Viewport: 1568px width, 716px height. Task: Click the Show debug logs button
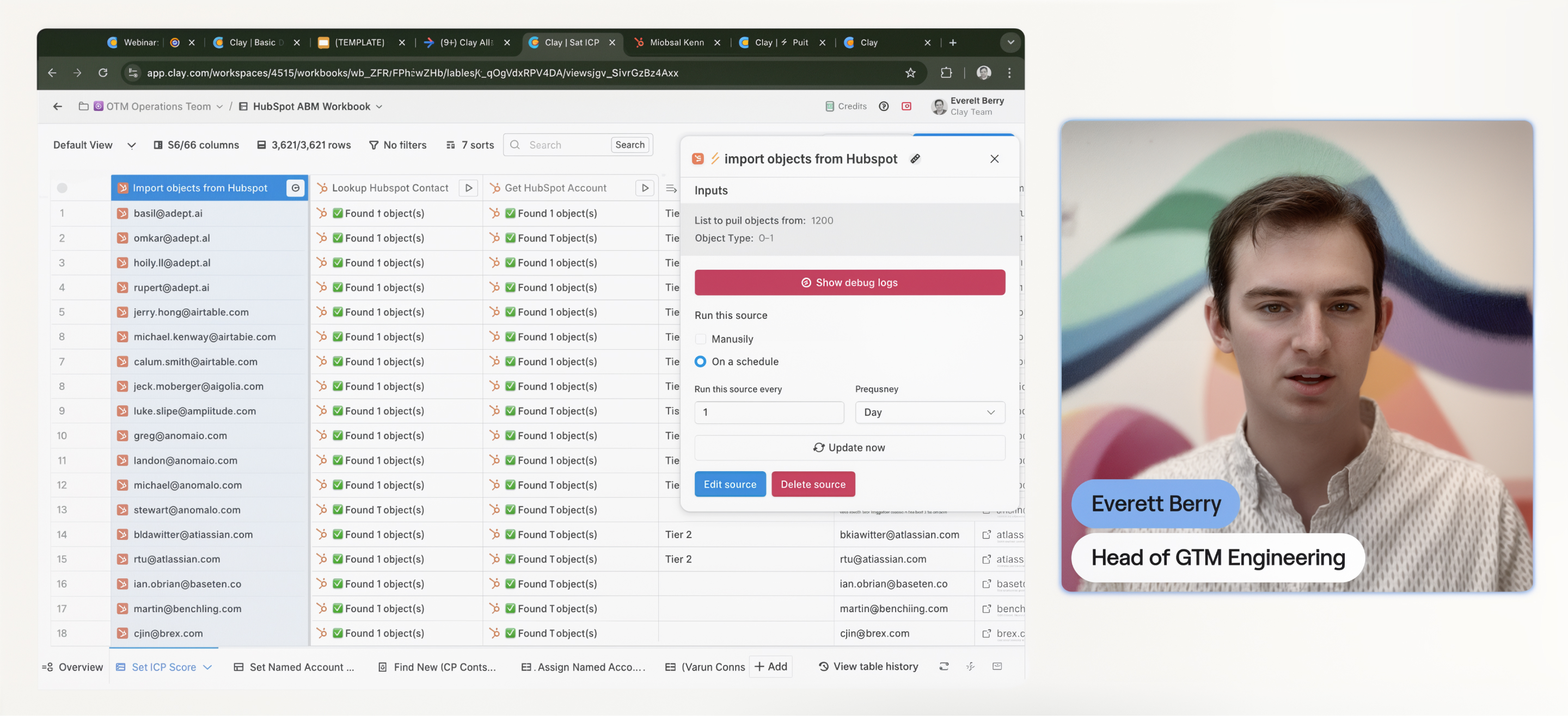coord(849,283)
